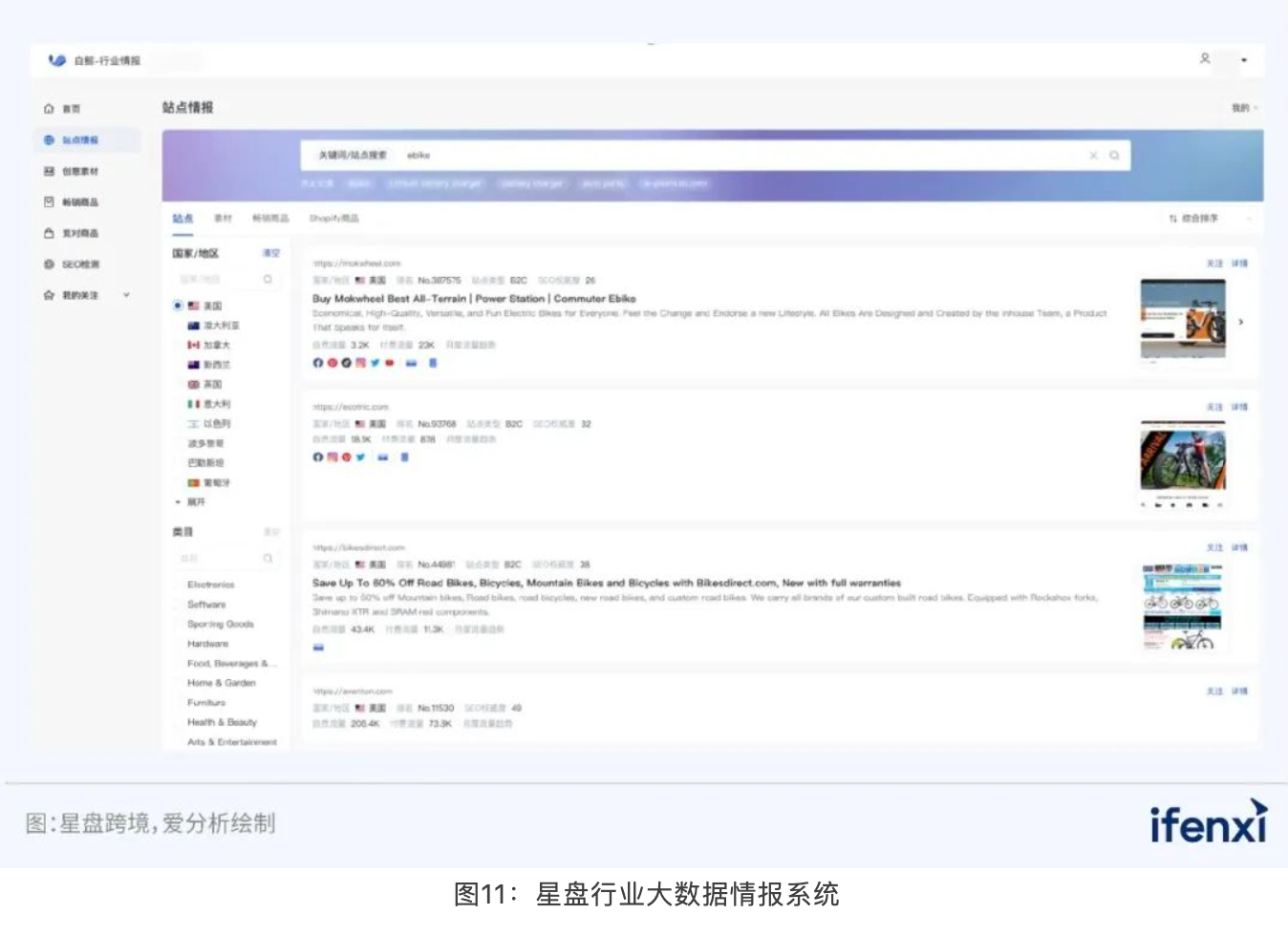
Task: Click the search magnifier in the keyword box
Action: (x=1114, y=156)
